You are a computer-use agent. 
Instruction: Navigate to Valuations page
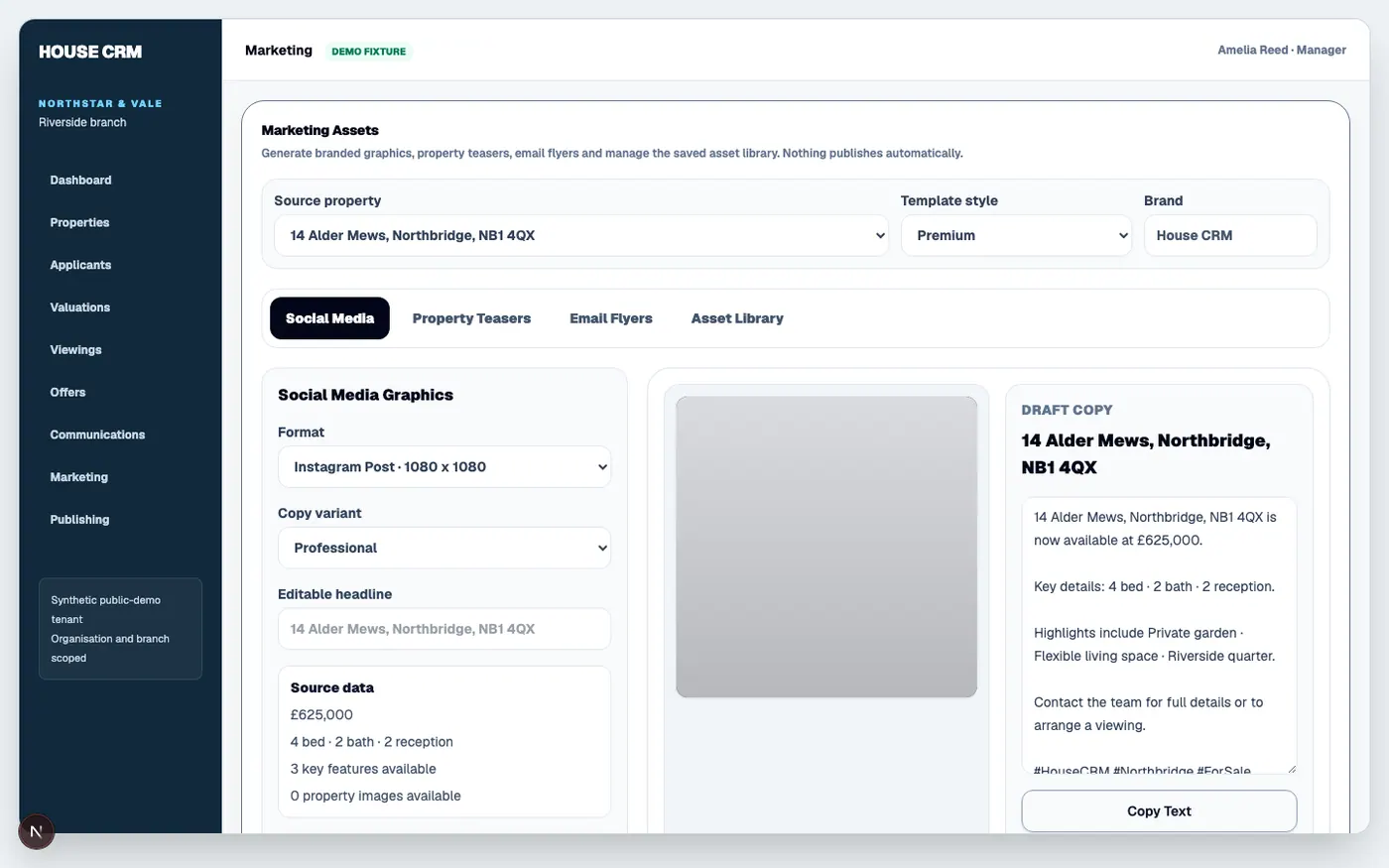coord(79,308)
